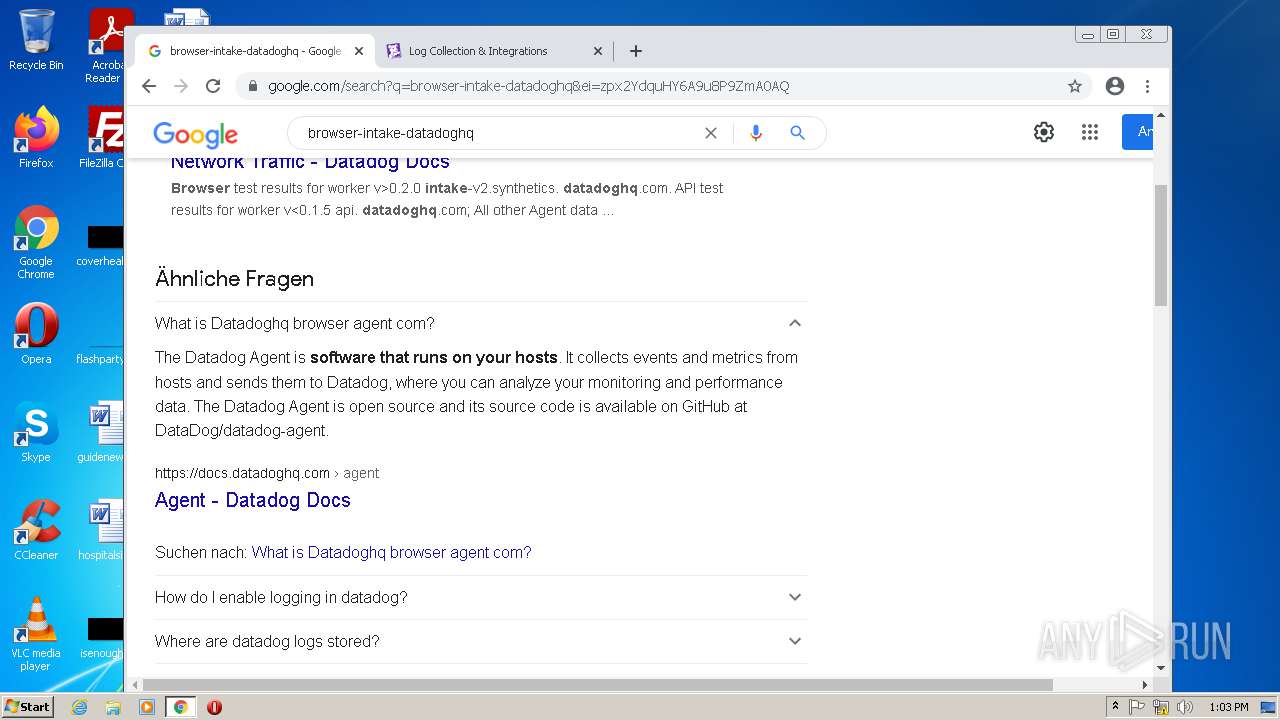
Task: Clear the search box with the X icon
Action: click(x=711, y=133)
